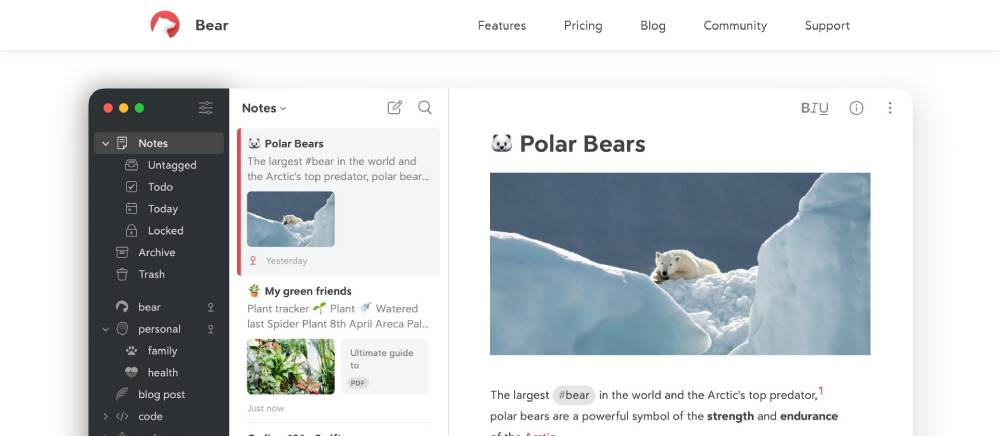Select the Todo checkbox list item
The image size is (1000, 436).
(x=160, y=187)
